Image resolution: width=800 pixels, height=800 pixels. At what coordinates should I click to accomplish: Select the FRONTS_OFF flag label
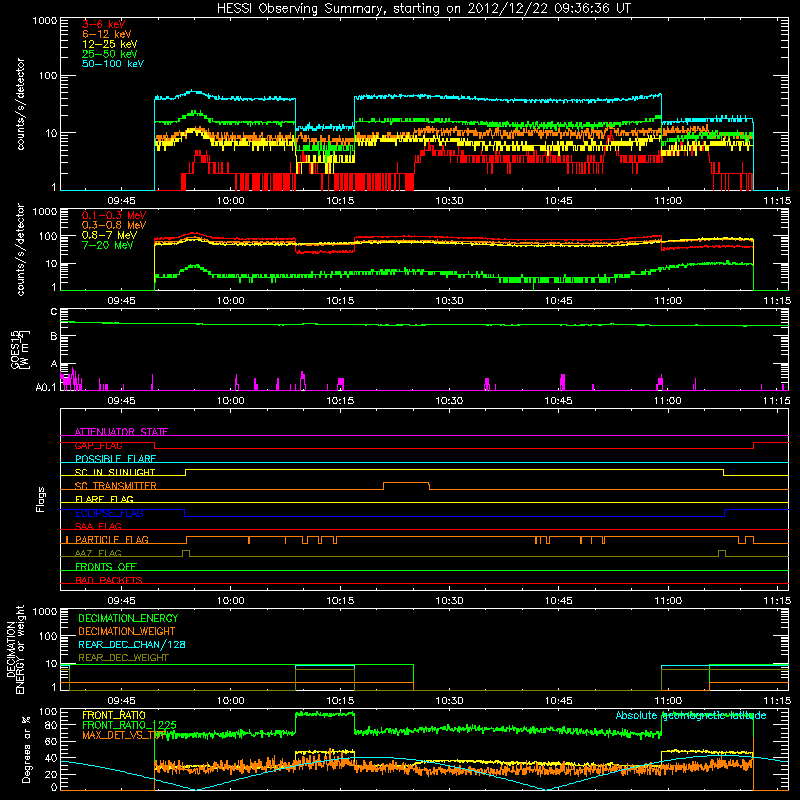106,567
